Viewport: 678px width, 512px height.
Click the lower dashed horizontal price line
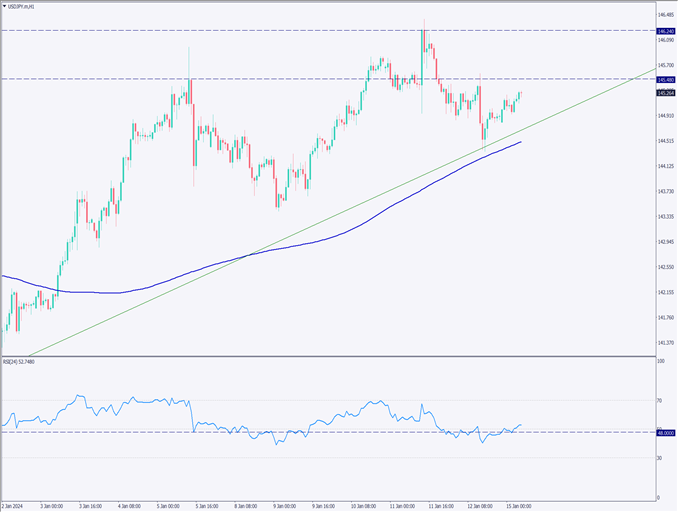300,78
